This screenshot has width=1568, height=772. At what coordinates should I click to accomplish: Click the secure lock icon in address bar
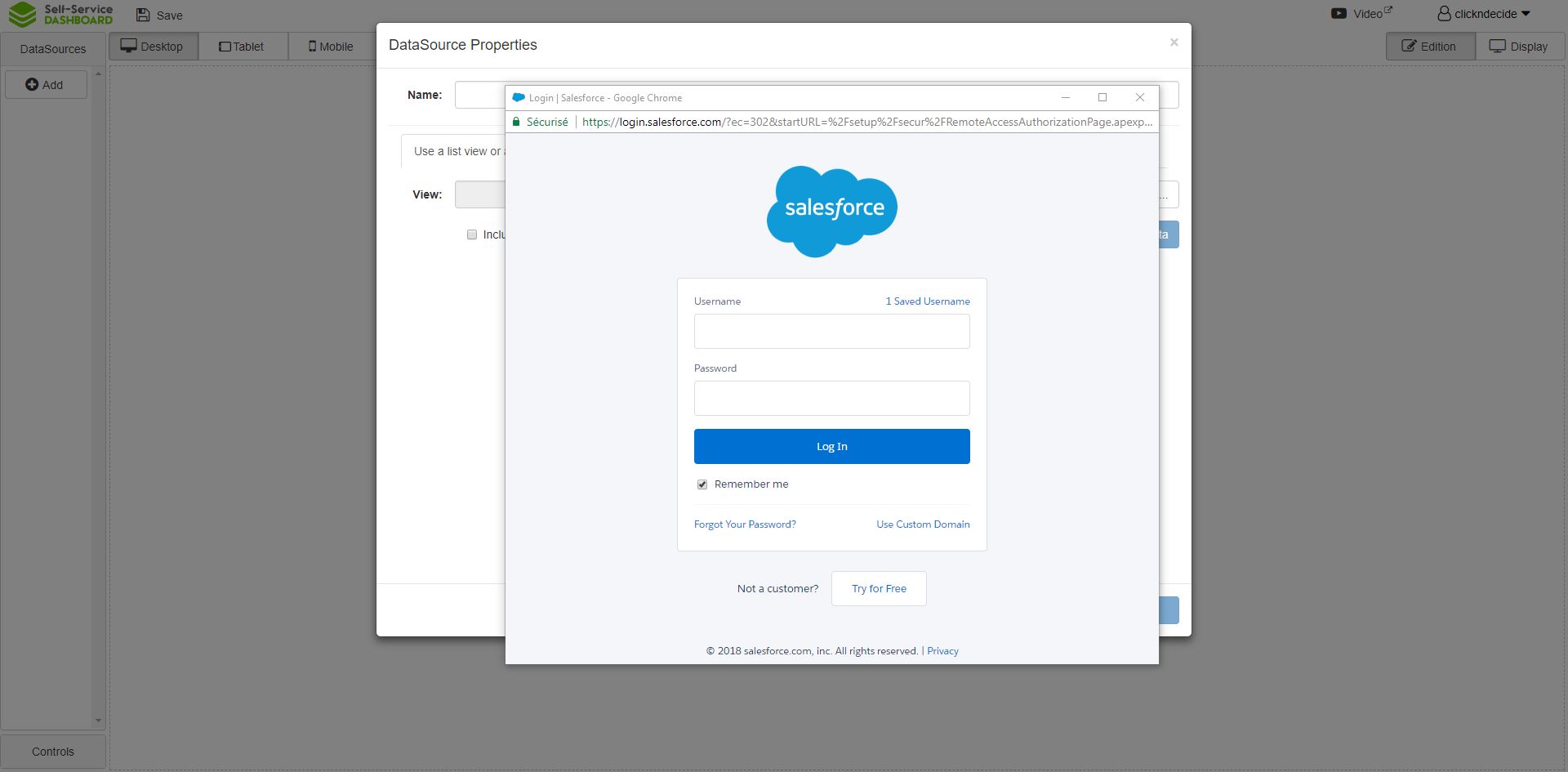click(x=516, y=122)
